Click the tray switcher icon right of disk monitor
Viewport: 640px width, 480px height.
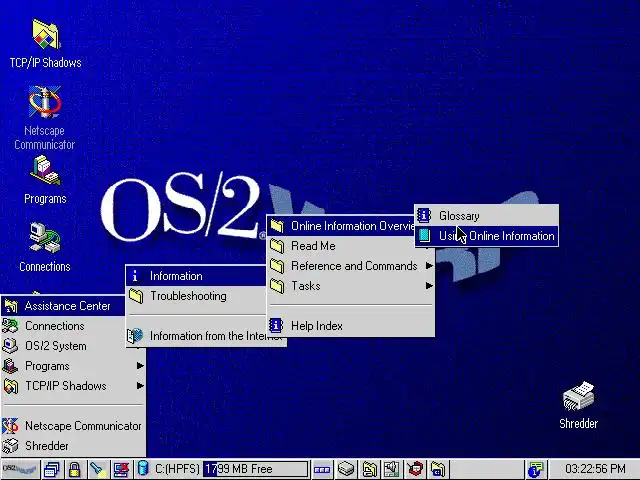click(x=322, y=469)
